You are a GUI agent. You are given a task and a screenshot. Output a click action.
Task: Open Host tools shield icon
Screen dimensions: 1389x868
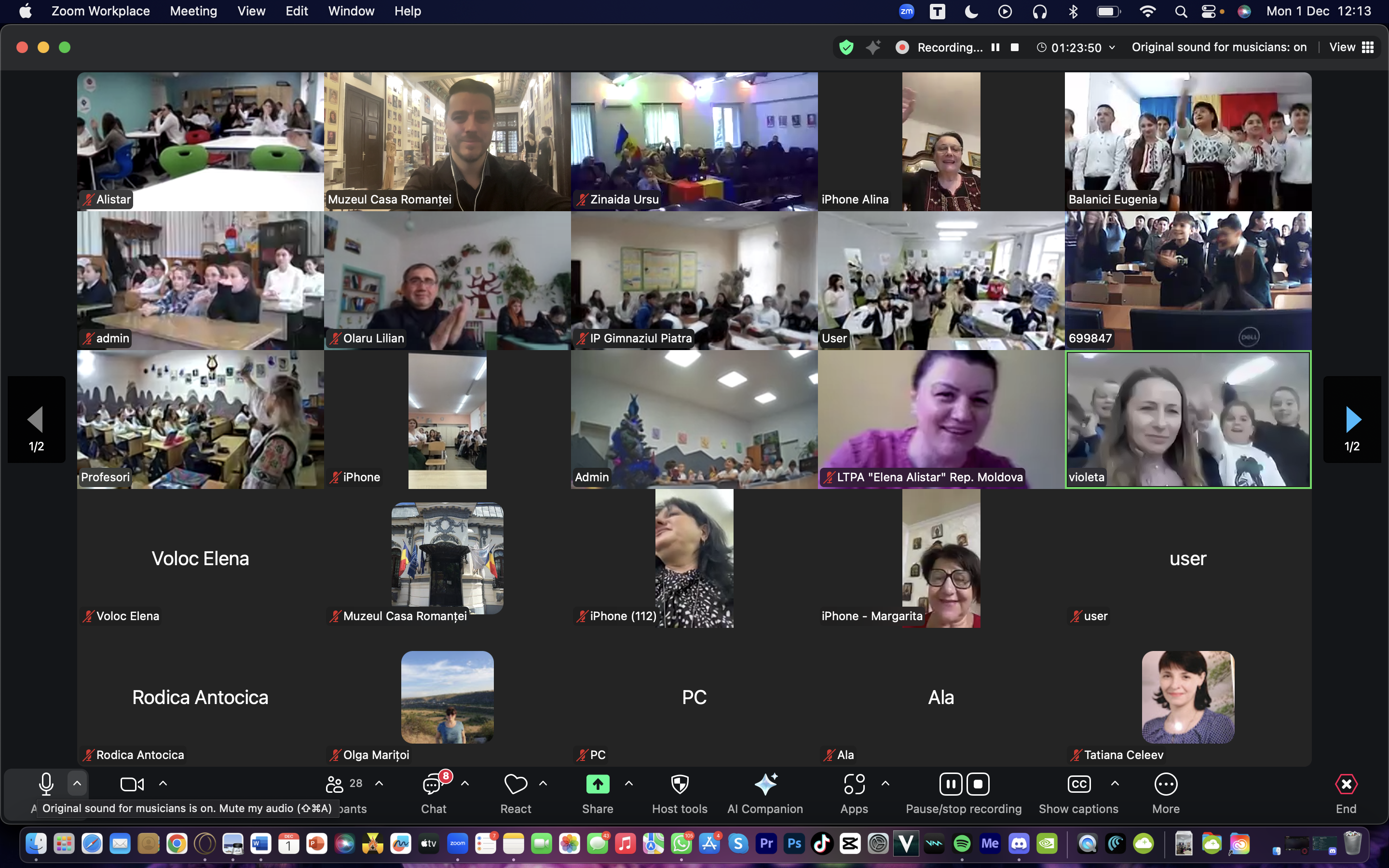click(x=680, y=785)
